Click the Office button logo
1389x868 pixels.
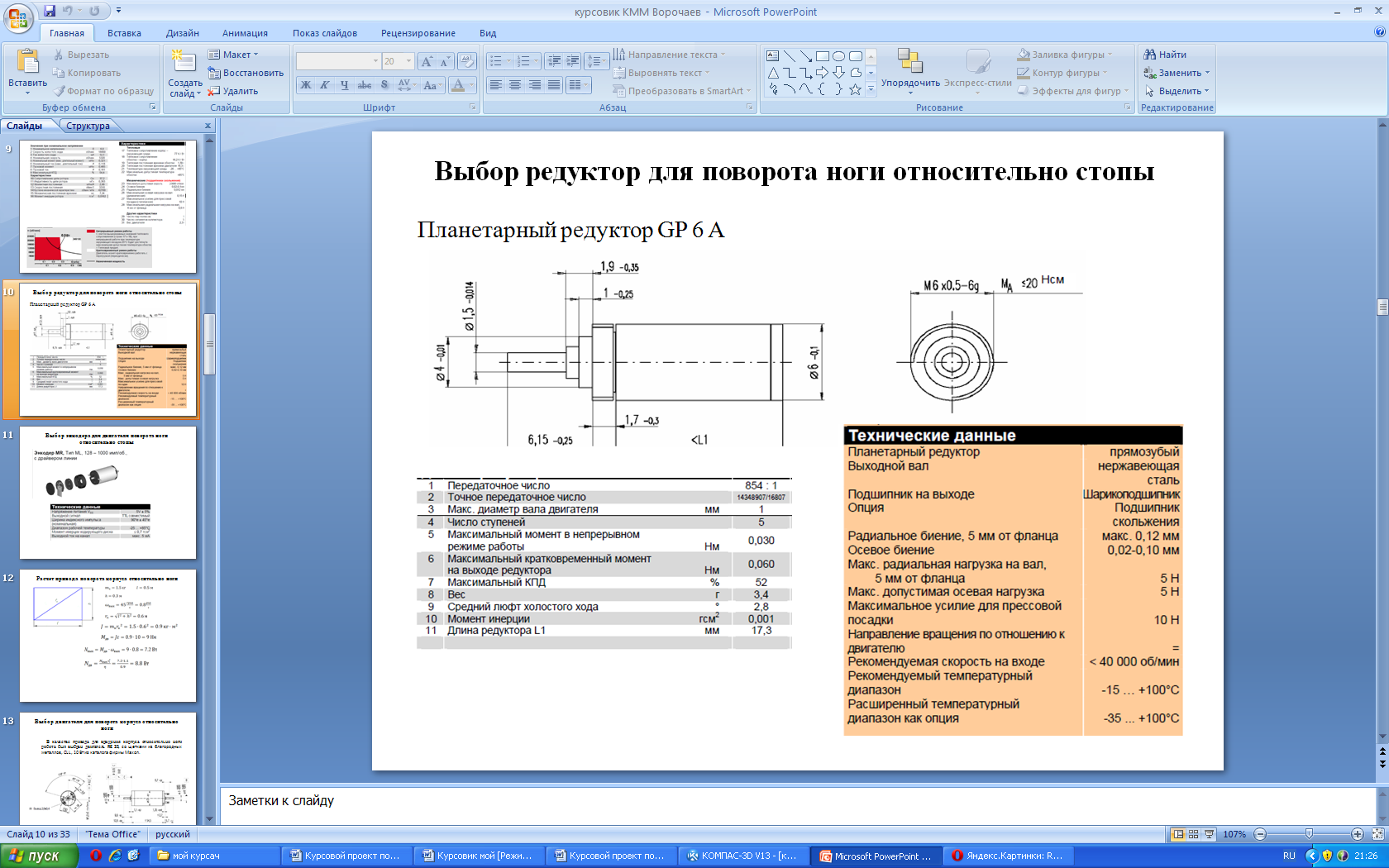[19, 18]
